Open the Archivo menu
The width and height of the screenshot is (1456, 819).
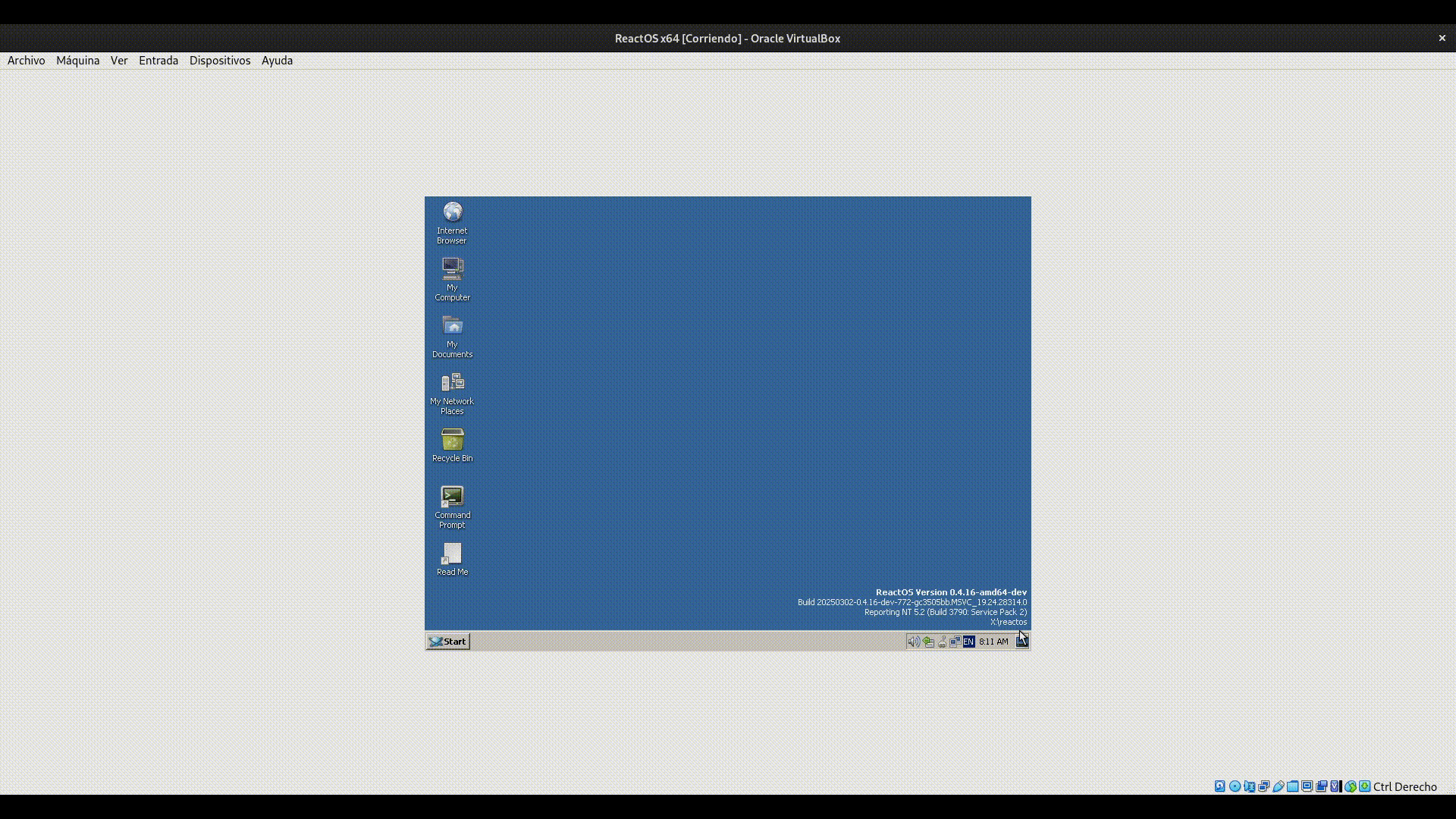[x=26, y=61]
